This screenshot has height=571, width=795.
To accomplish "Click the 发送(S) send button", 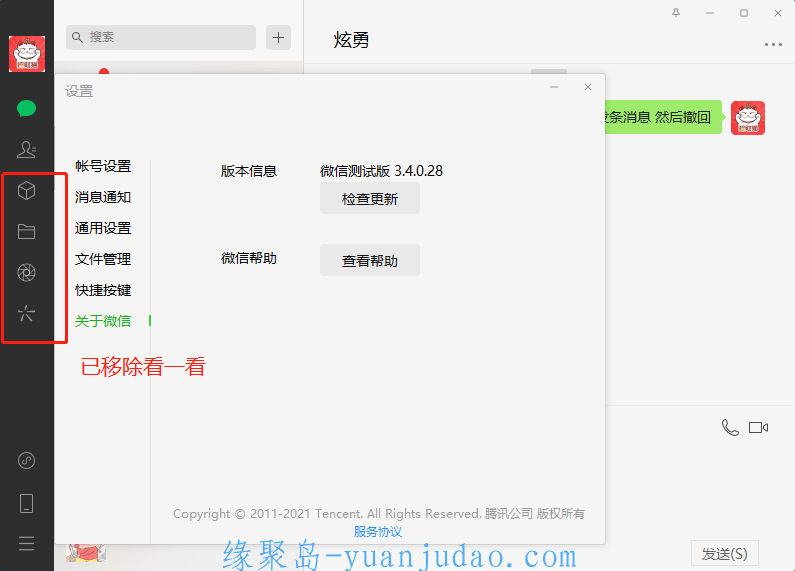I will pos(725,554).
